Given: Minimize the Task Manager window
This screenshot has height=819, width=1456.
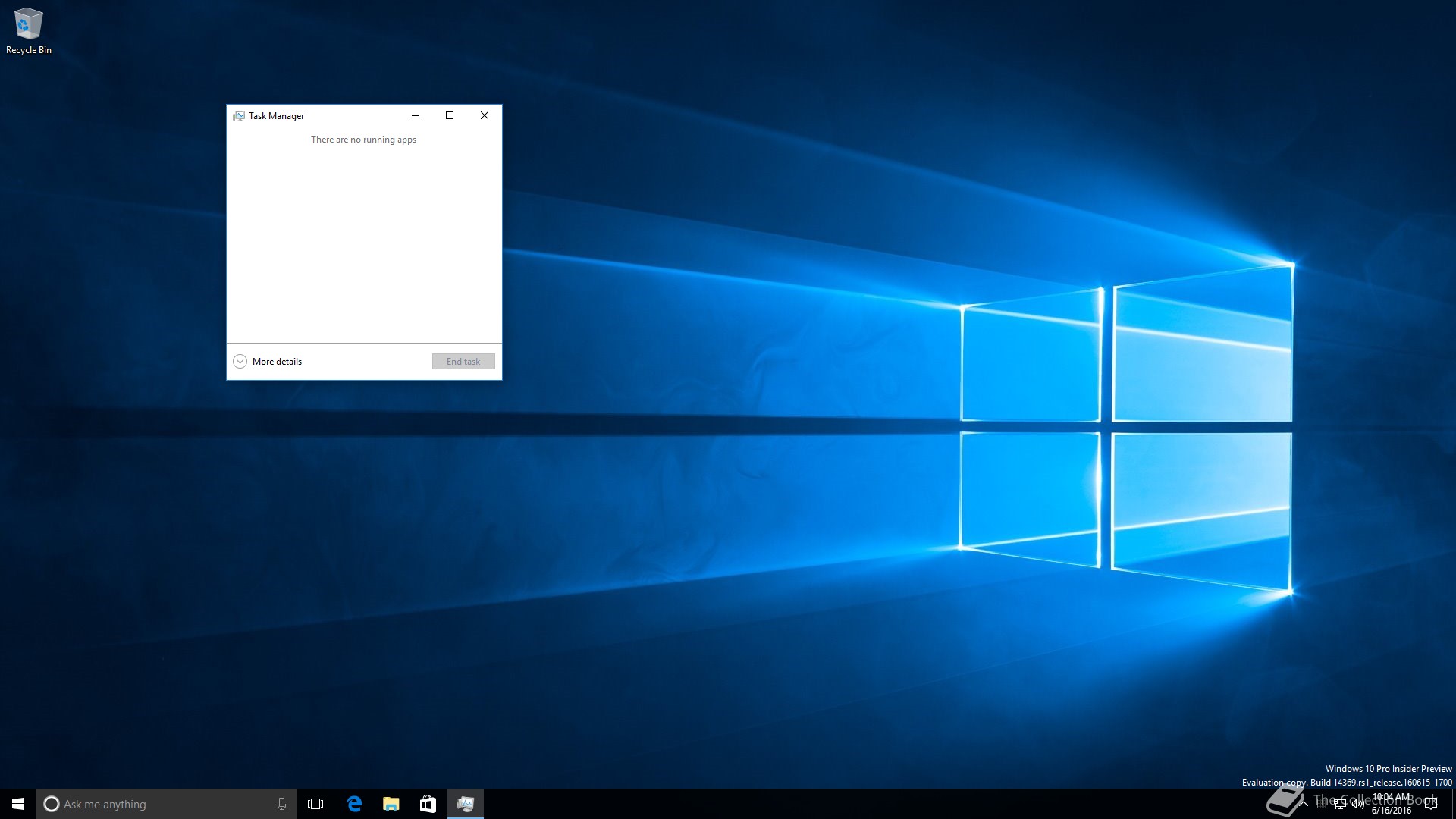Looking at the screenshot, I should (x=415, y=116).
